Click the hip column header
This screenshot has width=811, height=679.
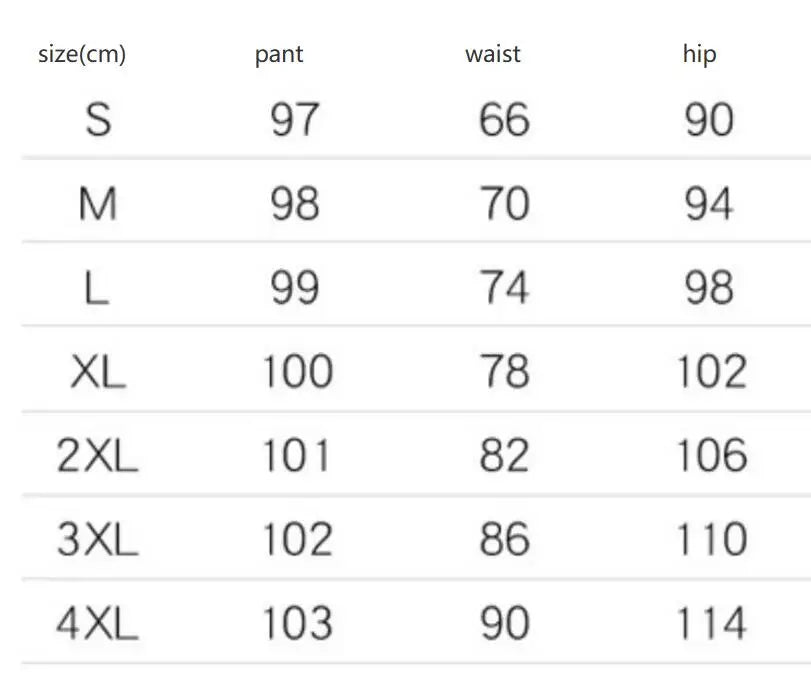(699, 55)
